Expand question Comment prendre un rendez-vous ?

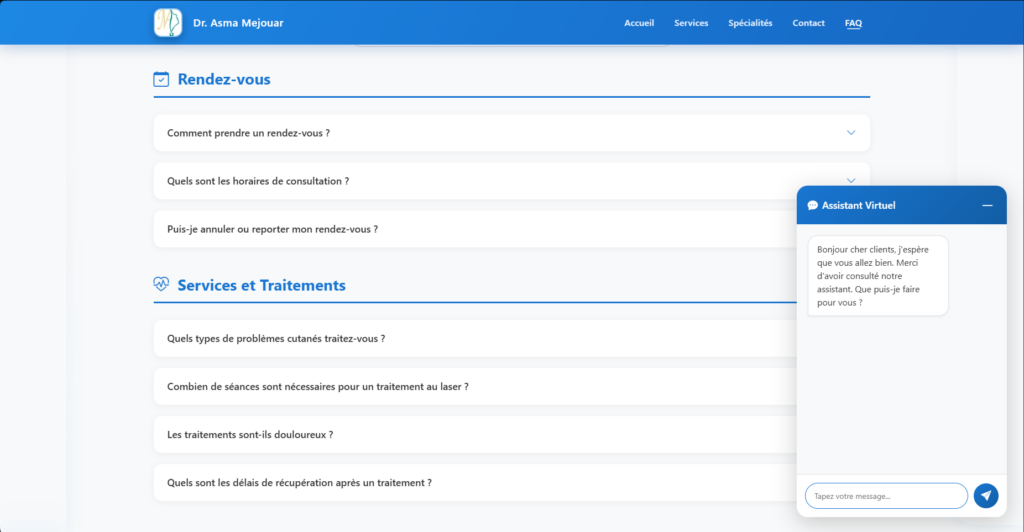pyautogui.click(x=512, y=133)
